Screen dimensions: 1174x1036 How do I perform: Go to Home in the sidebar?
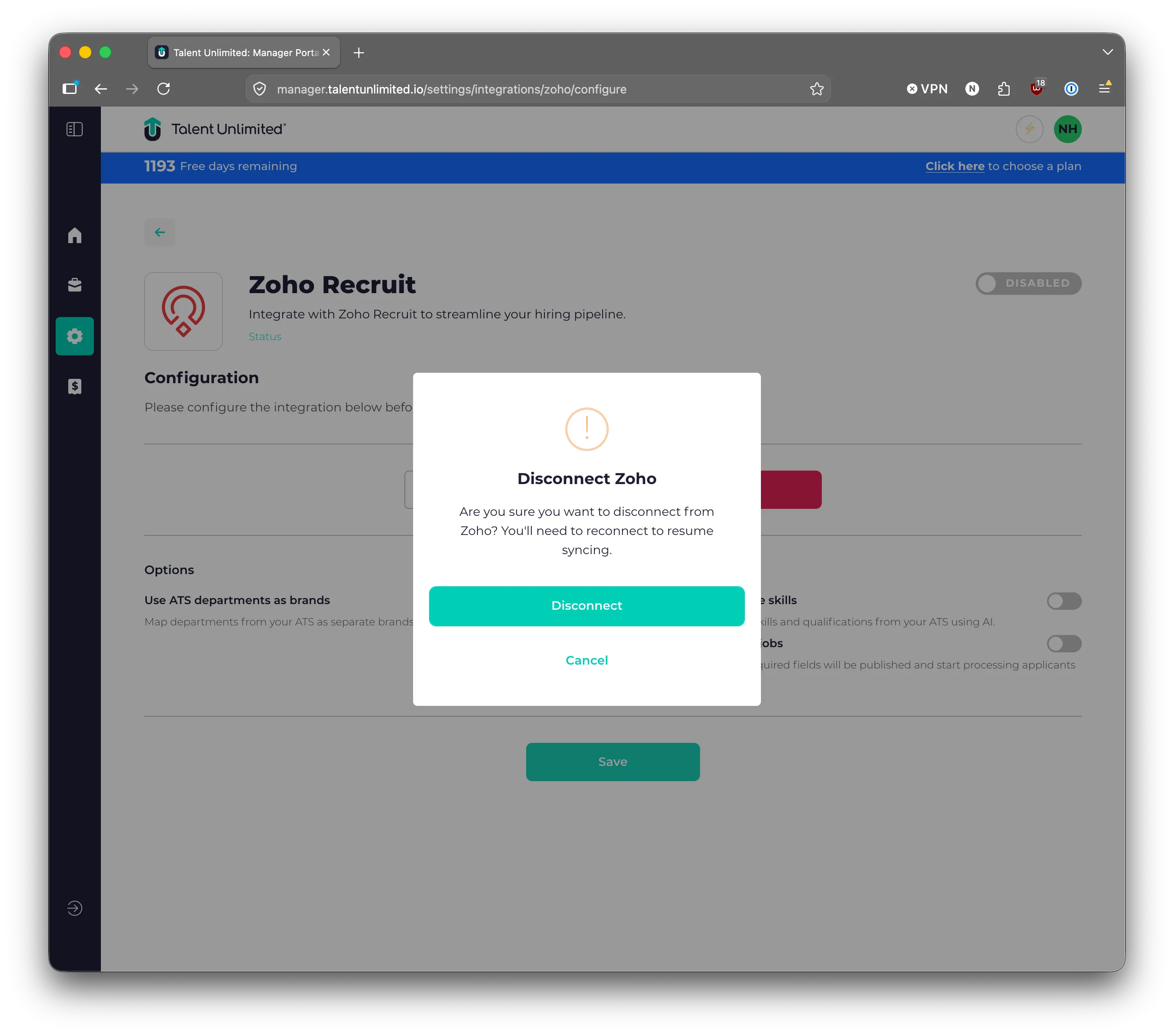pos(75,235)
